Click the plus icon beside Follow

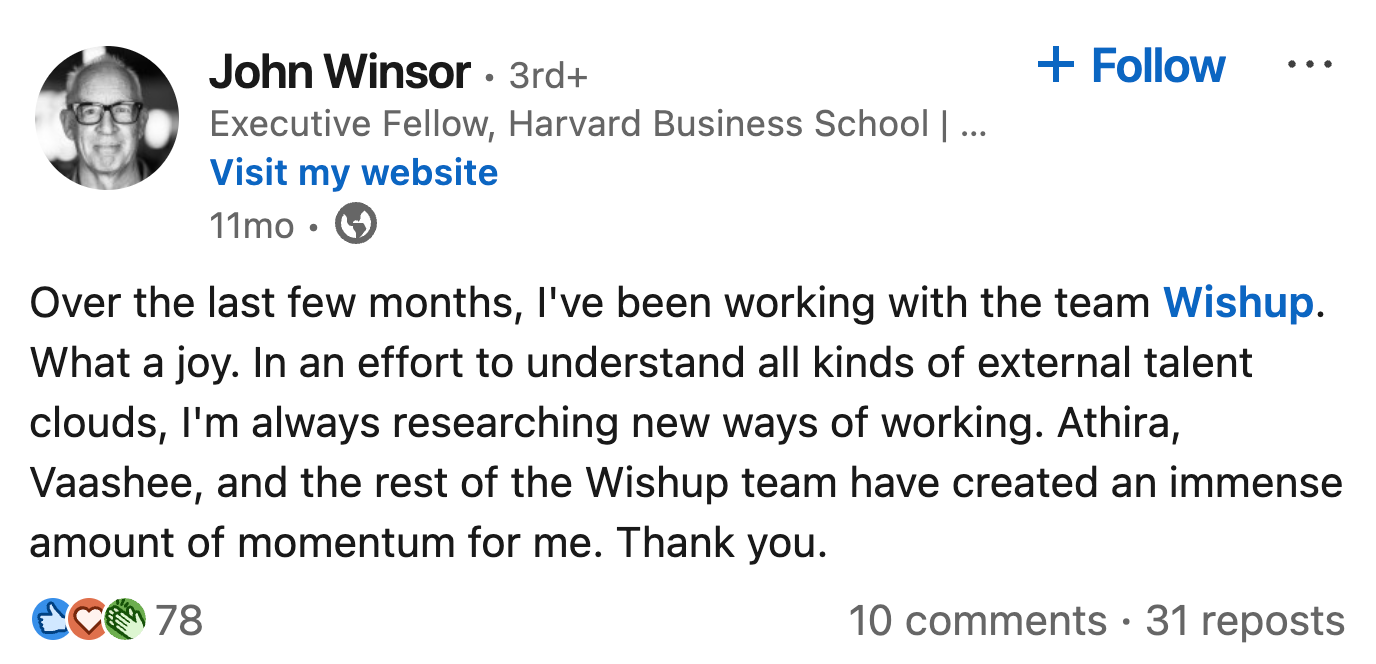(1056, 66)
